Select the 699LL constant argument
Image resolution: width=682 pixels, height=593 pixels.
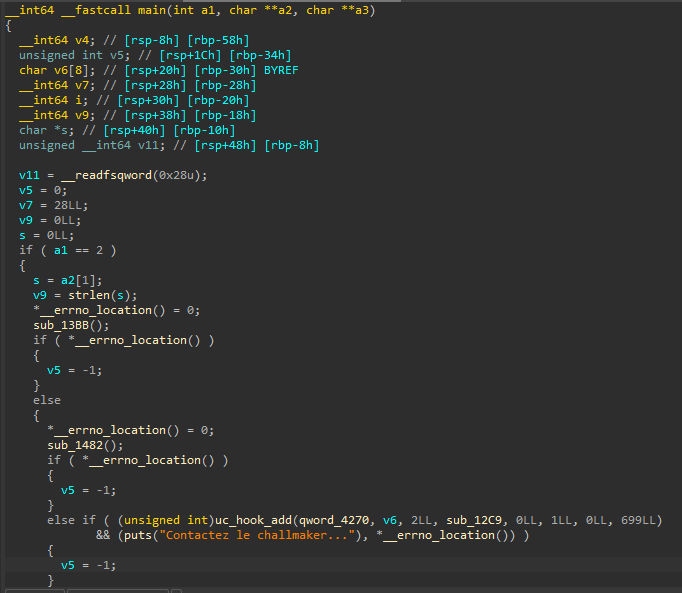(639, 520)
